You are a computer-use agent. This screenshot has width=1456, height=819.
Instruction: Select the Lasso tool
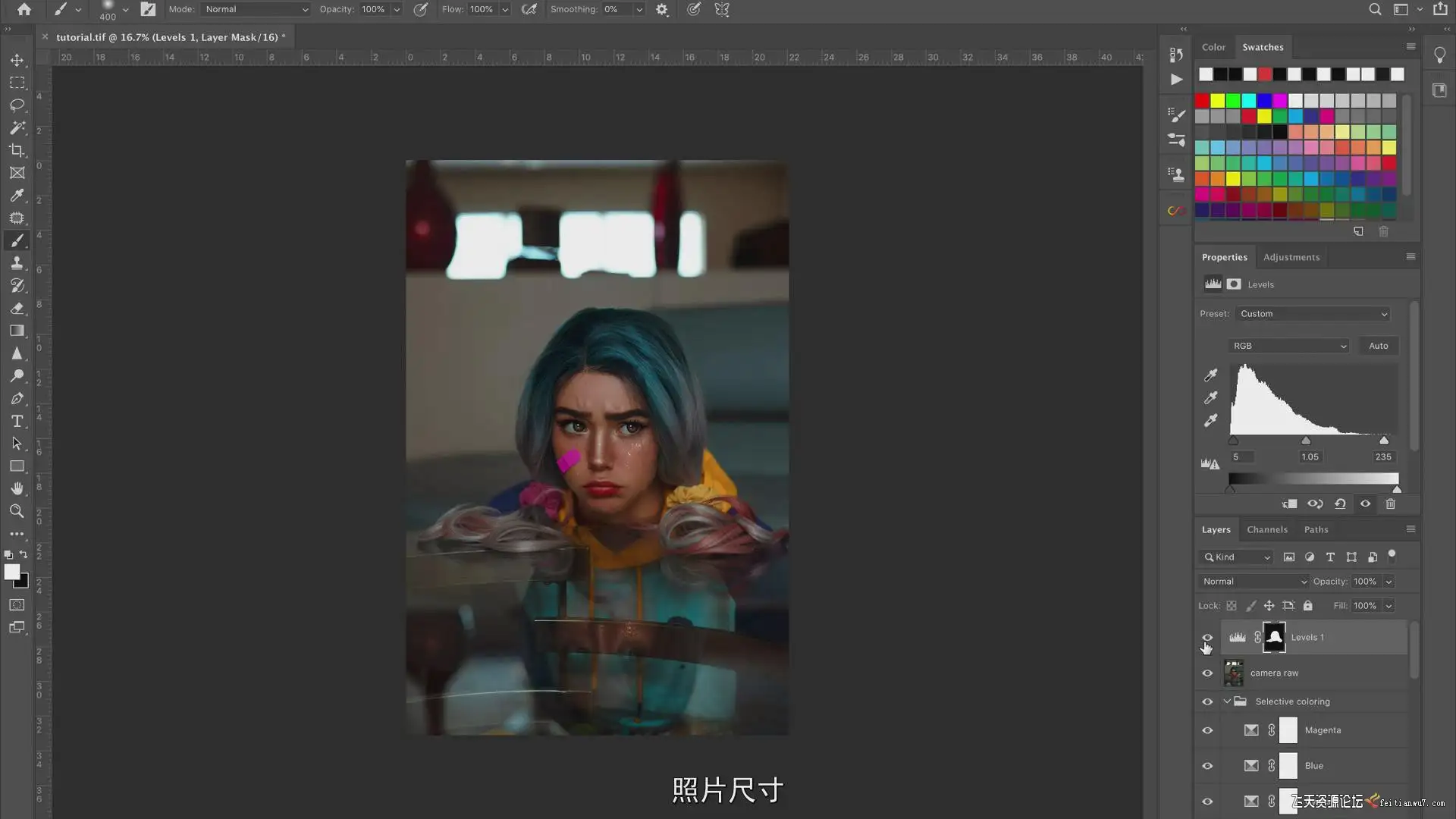[x=17, y=105]
